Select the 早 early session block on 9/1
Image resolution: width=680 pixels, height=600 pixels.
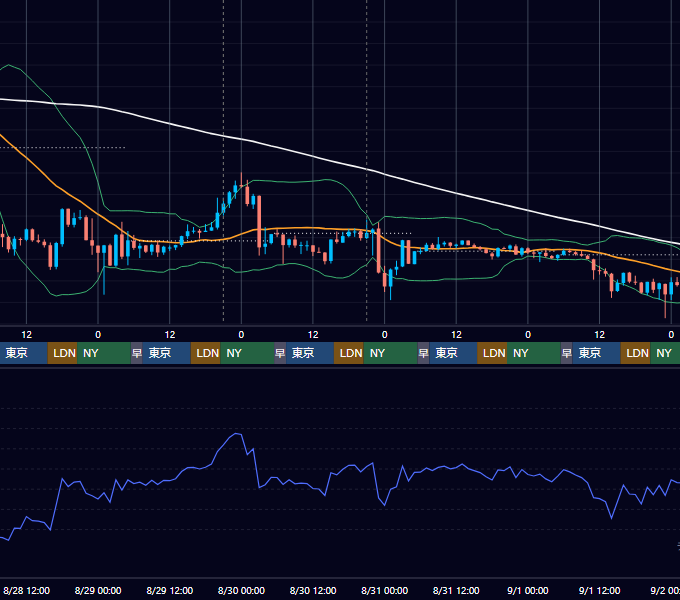click(x=566, y=353)
